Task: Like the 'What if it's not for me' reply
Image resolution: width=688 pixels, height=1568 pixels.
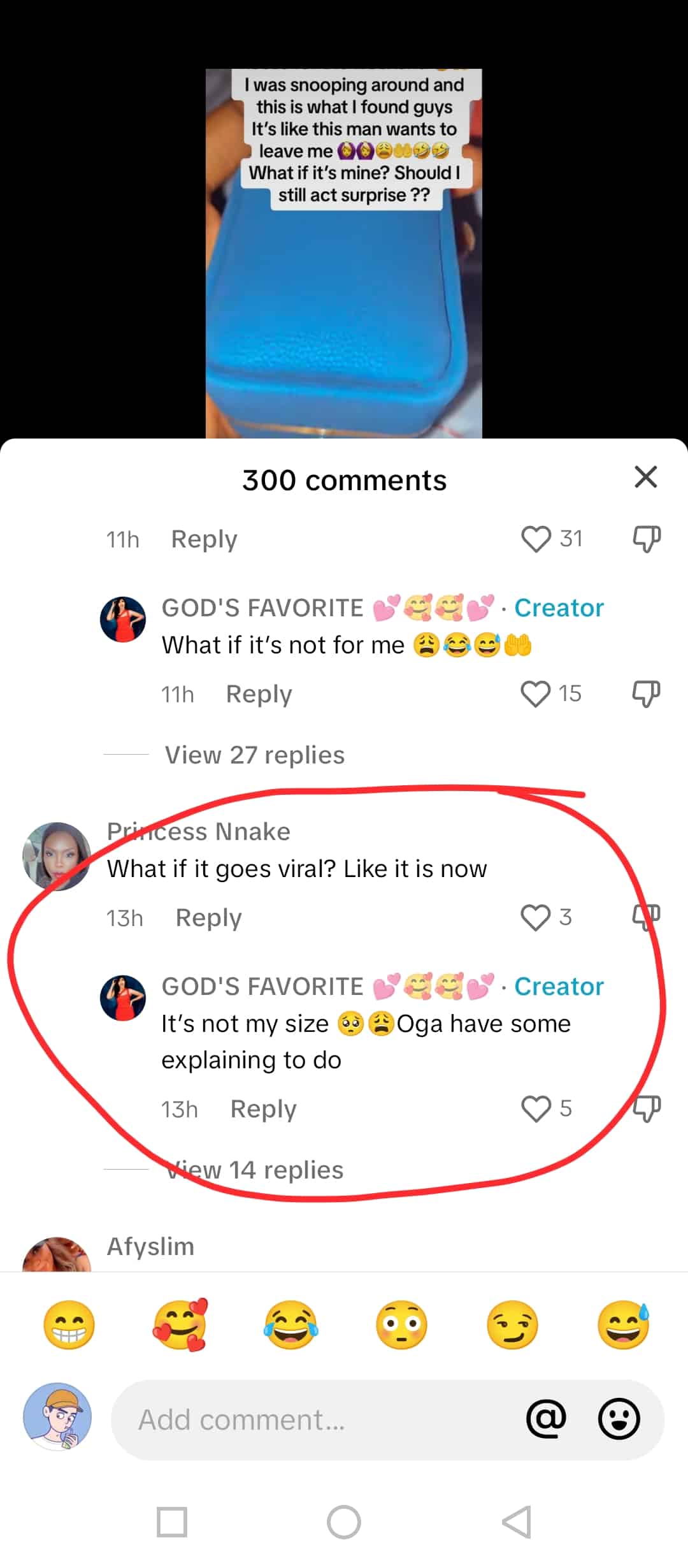Action: (535, 693)
